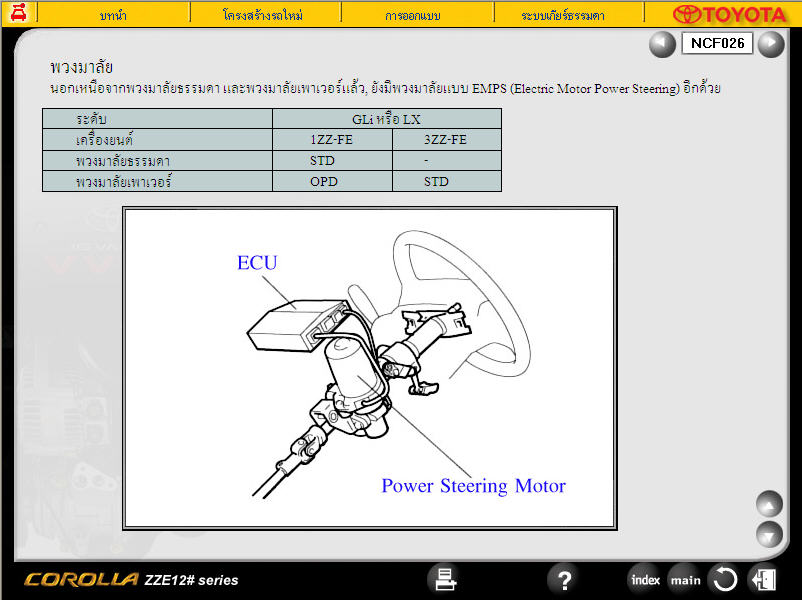Go to previous page arrow beside NCF026

(x=662, y=44)
